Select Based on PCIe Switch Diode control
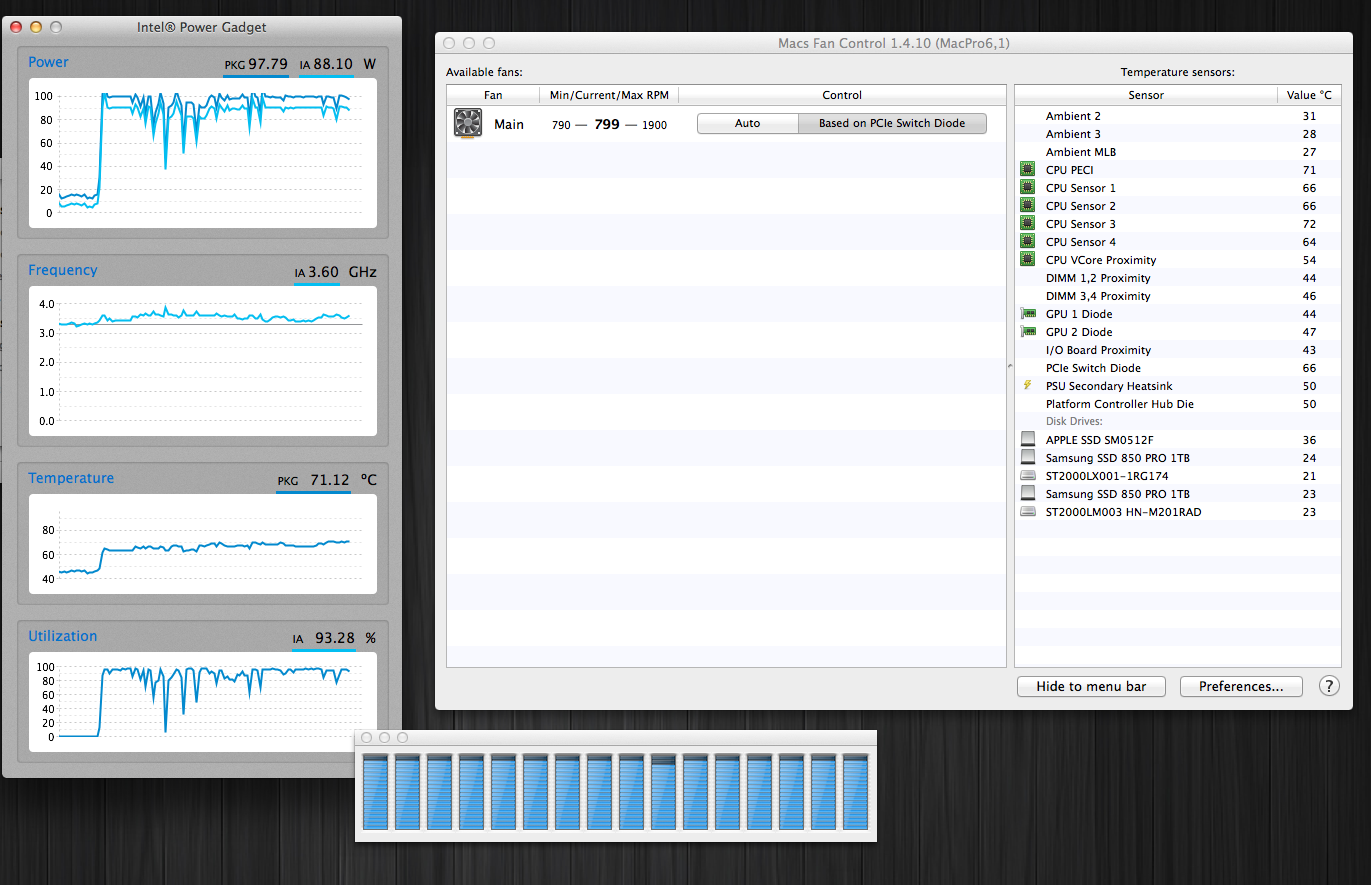This screenshot has width=1371, height=885. pos(892,123)
